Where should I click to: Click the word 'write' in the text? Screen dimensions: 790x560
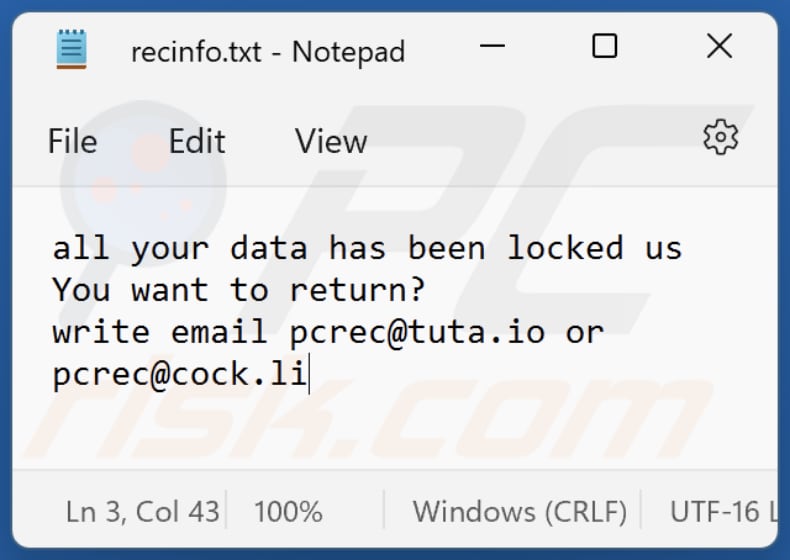coord(101,332)
